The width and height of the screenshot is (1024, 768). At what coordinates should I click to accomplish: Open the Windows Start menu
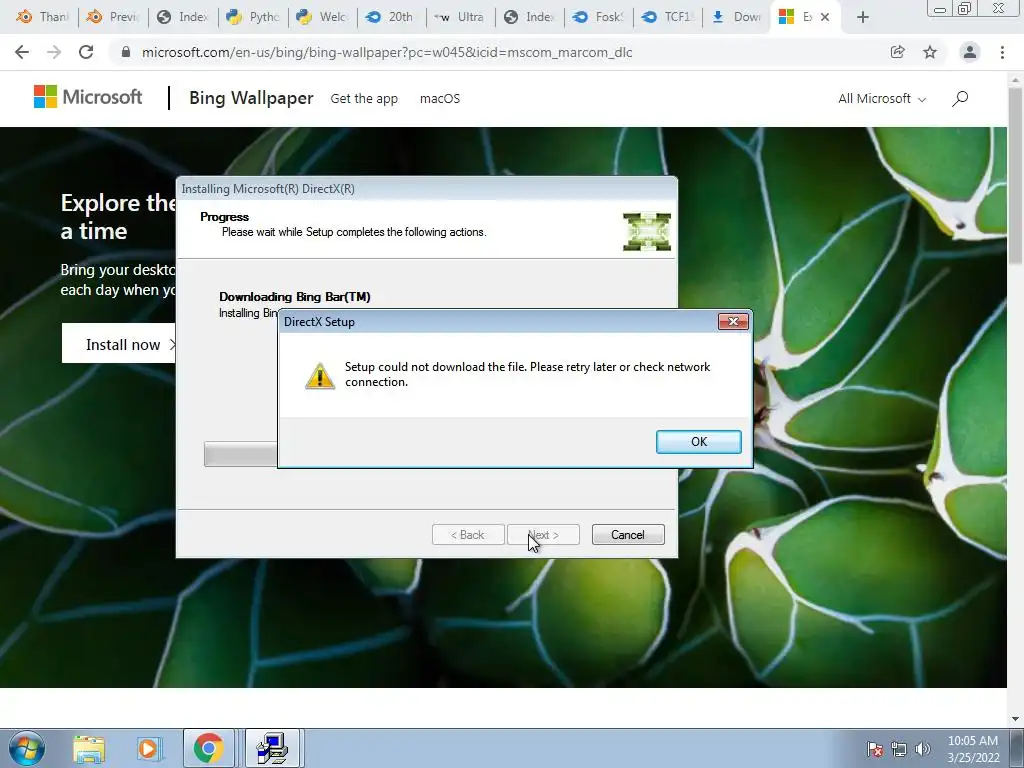[x=27, y=748]
